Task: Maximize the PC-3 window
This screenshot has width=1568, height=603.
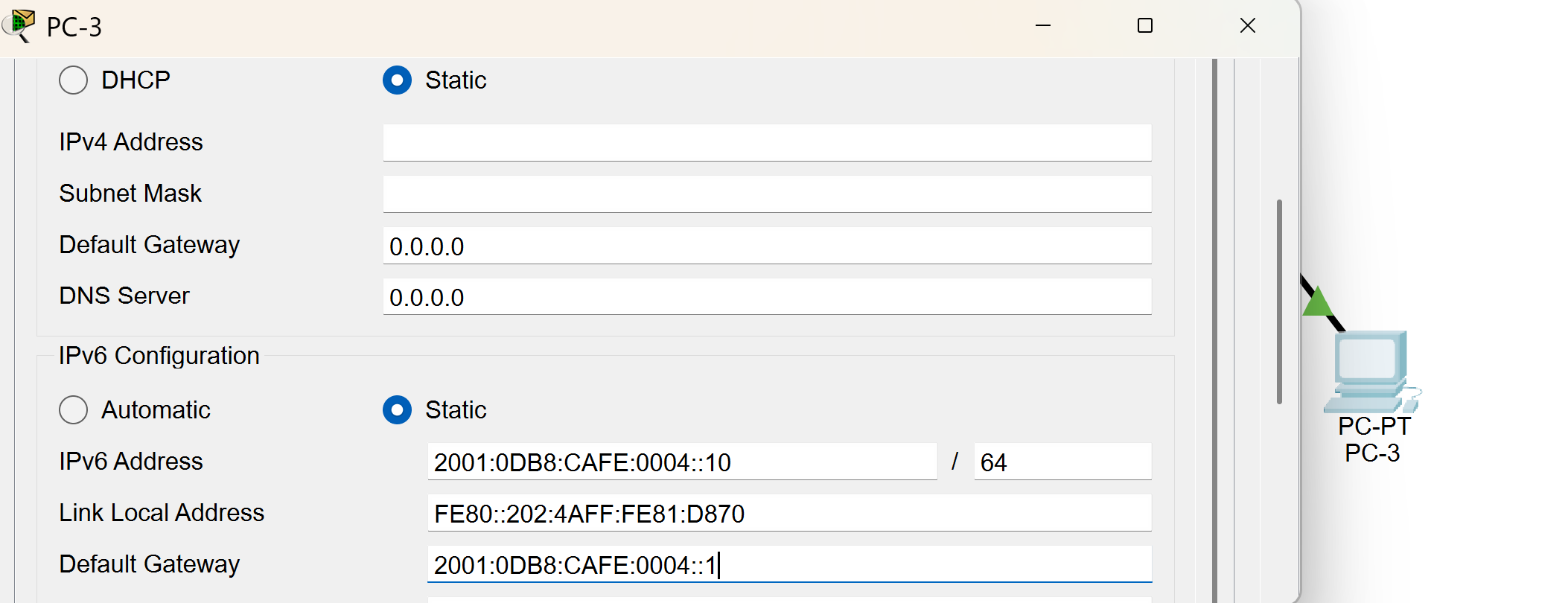Action: click(x=1145, y=26)
